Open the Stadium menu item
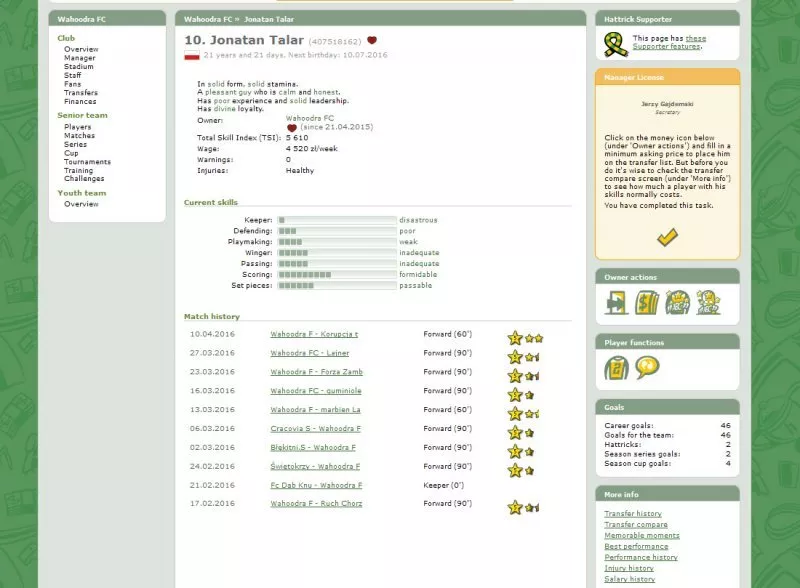The width and height of the screenshot is (800, 588). [x=80, y=66]
